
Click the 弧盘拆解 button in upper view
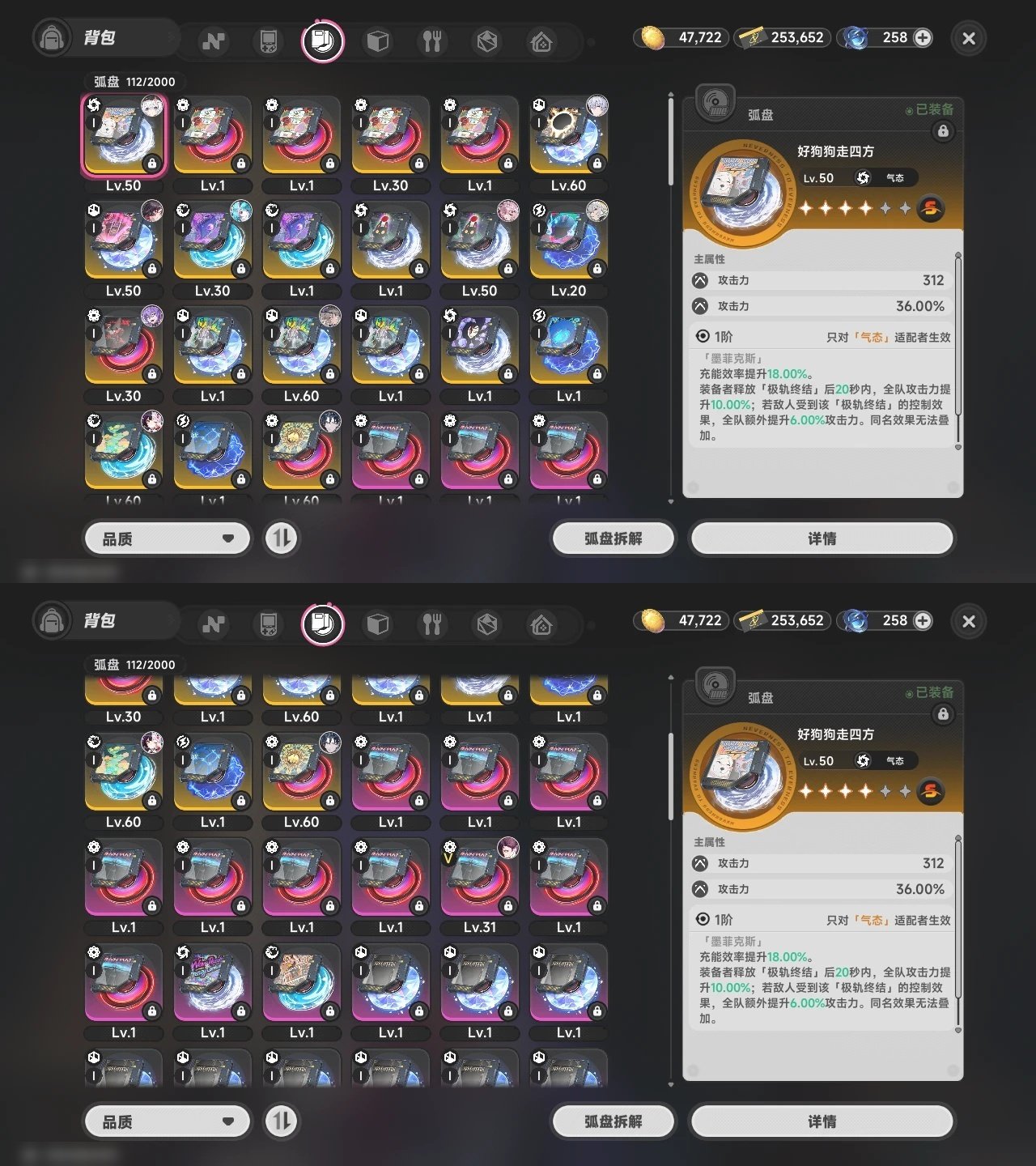point(613,538)
